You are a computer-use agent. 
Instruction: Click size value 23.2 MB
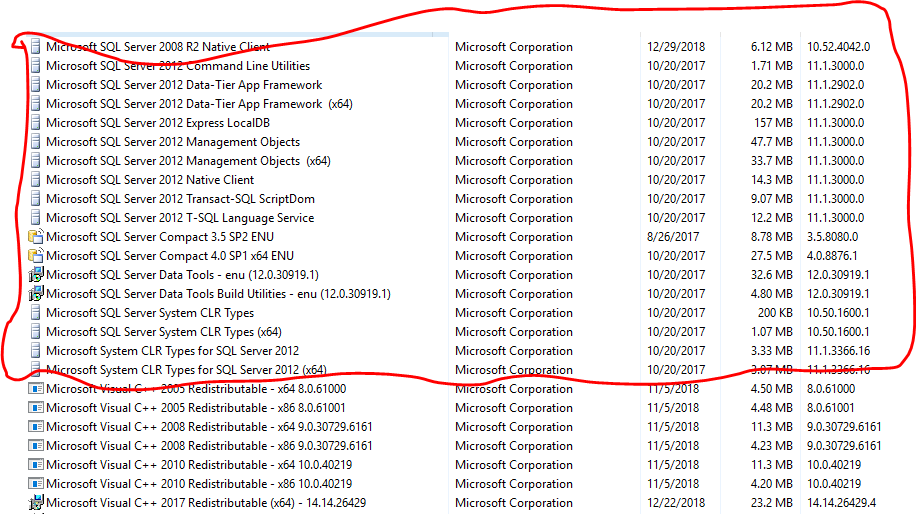(x=772, y=502)
